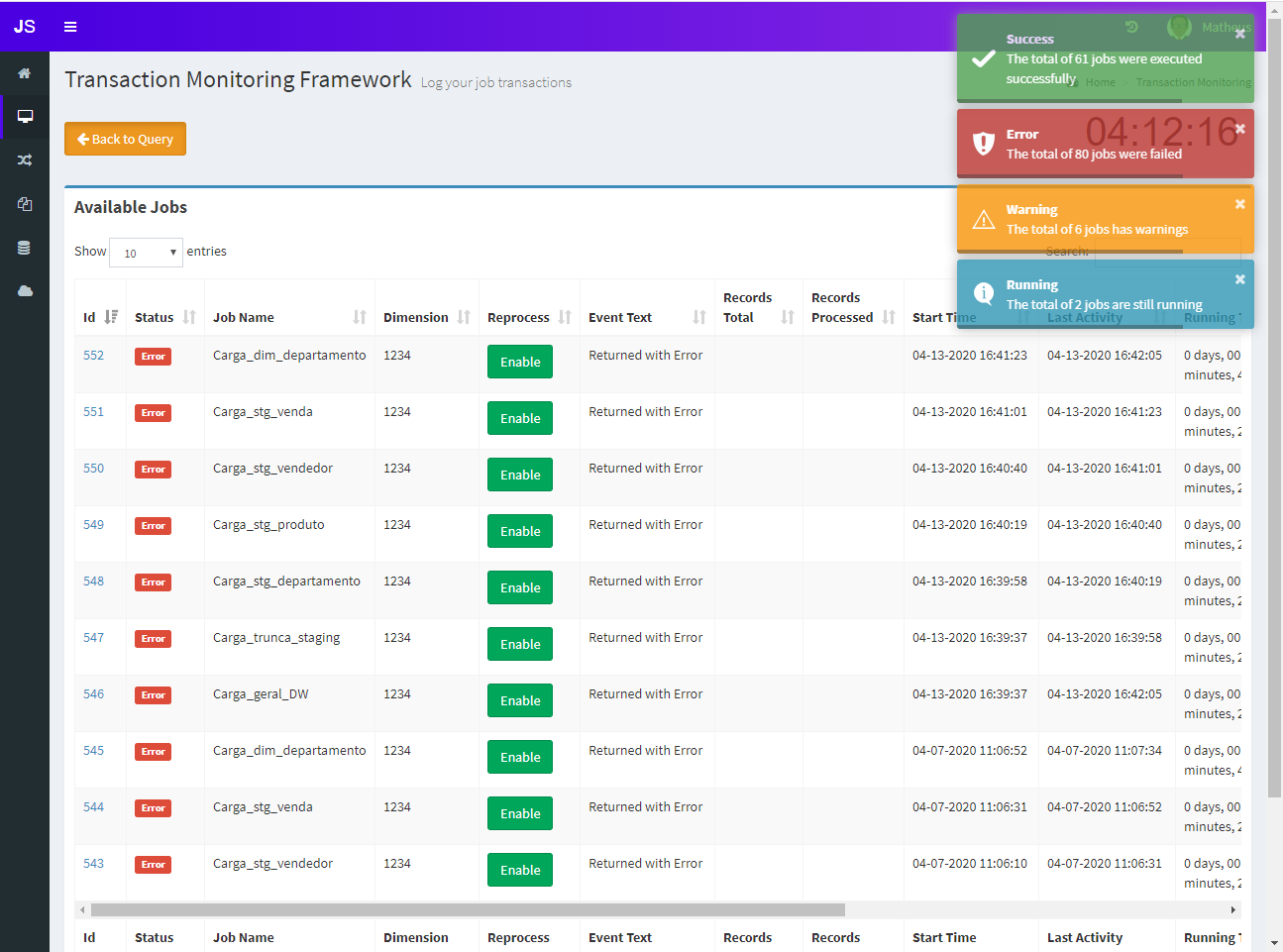Image resolution: width=1283 pixels, height=952 pixels.
Task: Click the Available Jobs heading
Action: [131, 207]
